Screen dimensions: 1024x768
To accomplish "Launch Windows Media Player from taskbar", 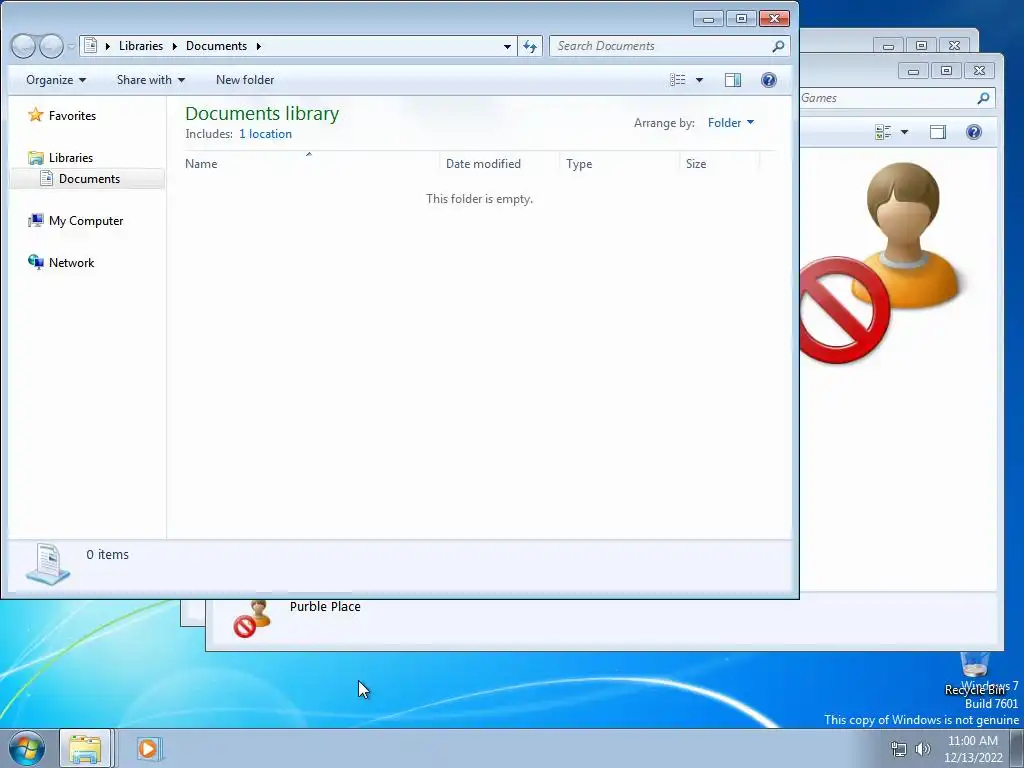I will [148, 748].
